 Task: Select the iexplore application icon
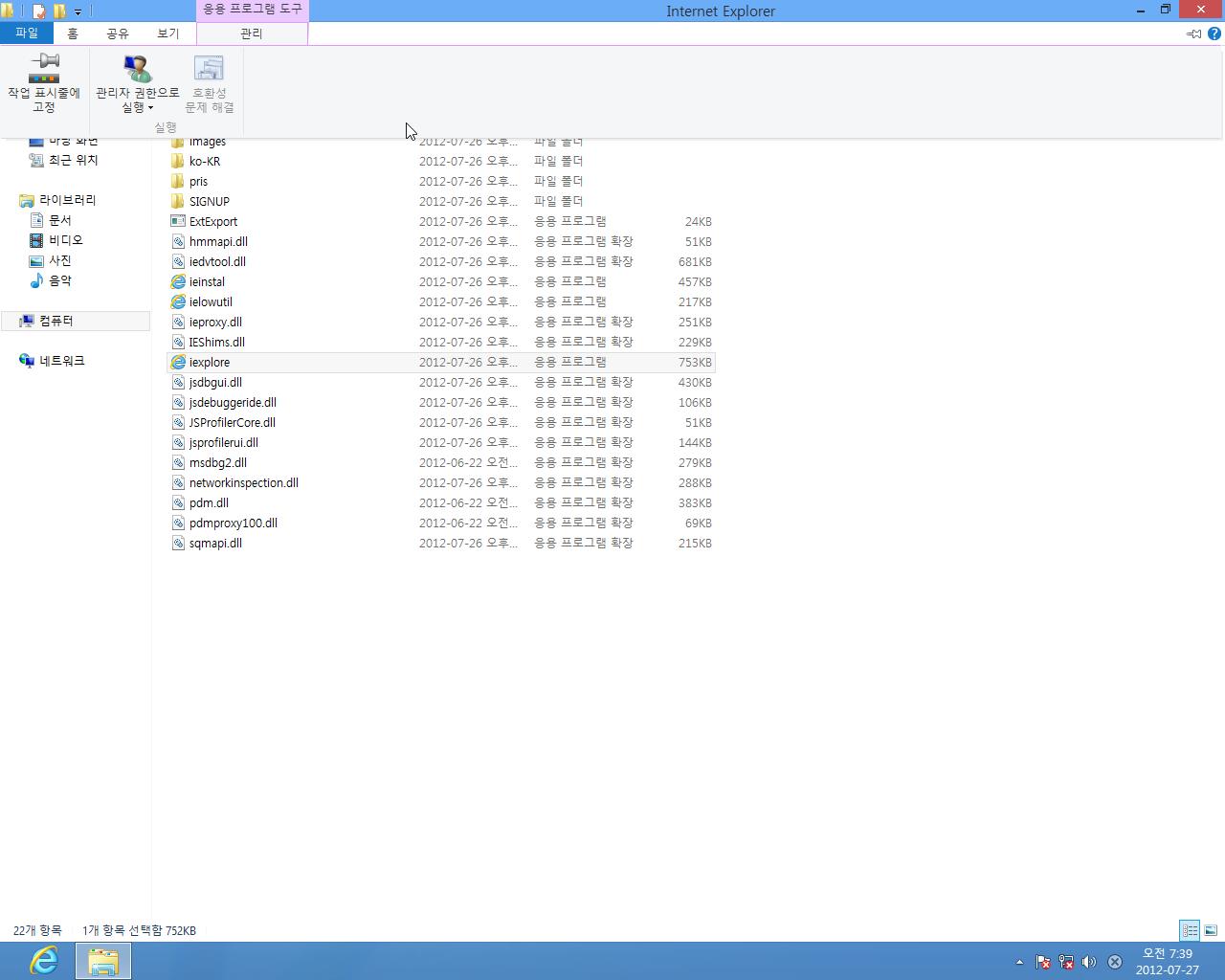(x=178, y=362)
